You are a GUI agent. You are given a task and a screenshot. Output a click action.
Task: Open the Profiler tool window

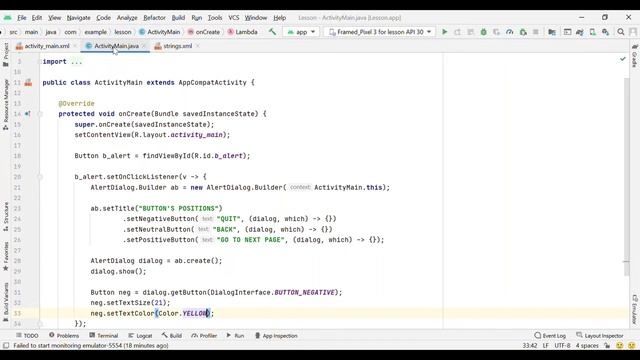click(x=204, y=336)
